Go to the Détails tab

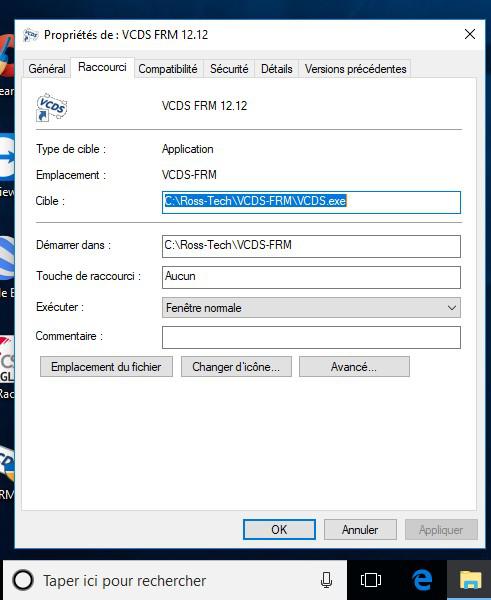[x=276, y=69]
